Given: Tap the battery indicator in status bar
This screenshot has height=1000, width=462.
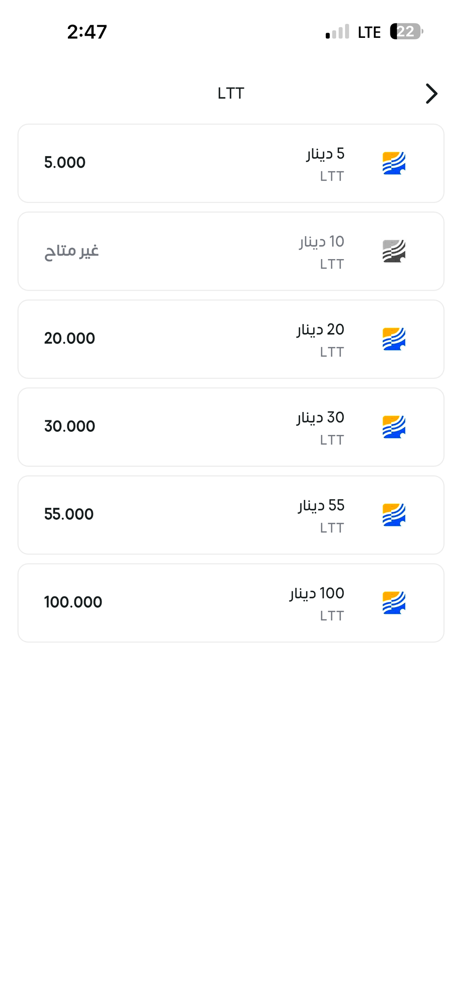Looking at the screenshot, I should [x=406, y=31].
